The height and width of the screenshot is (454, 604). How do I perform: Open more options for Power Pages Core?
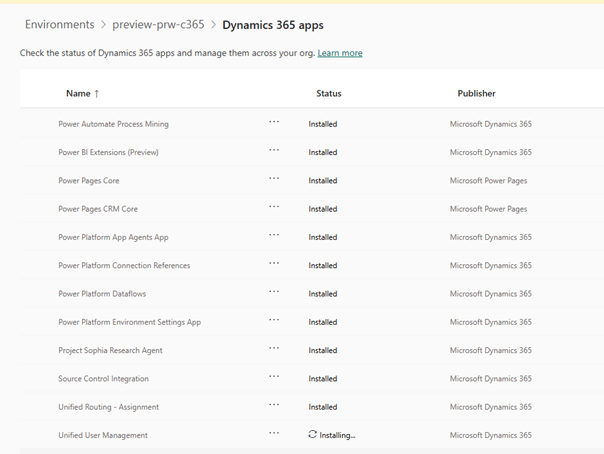point(274,178)
